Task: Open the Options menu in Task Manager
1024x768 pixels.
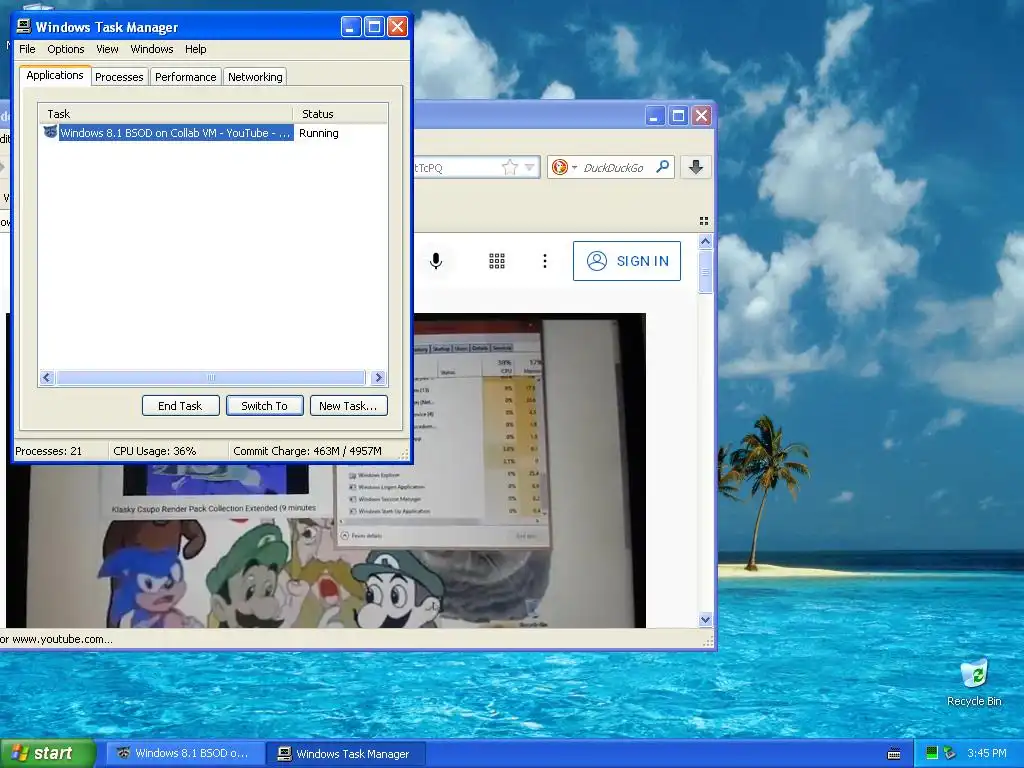Action: tap(65, 49)
